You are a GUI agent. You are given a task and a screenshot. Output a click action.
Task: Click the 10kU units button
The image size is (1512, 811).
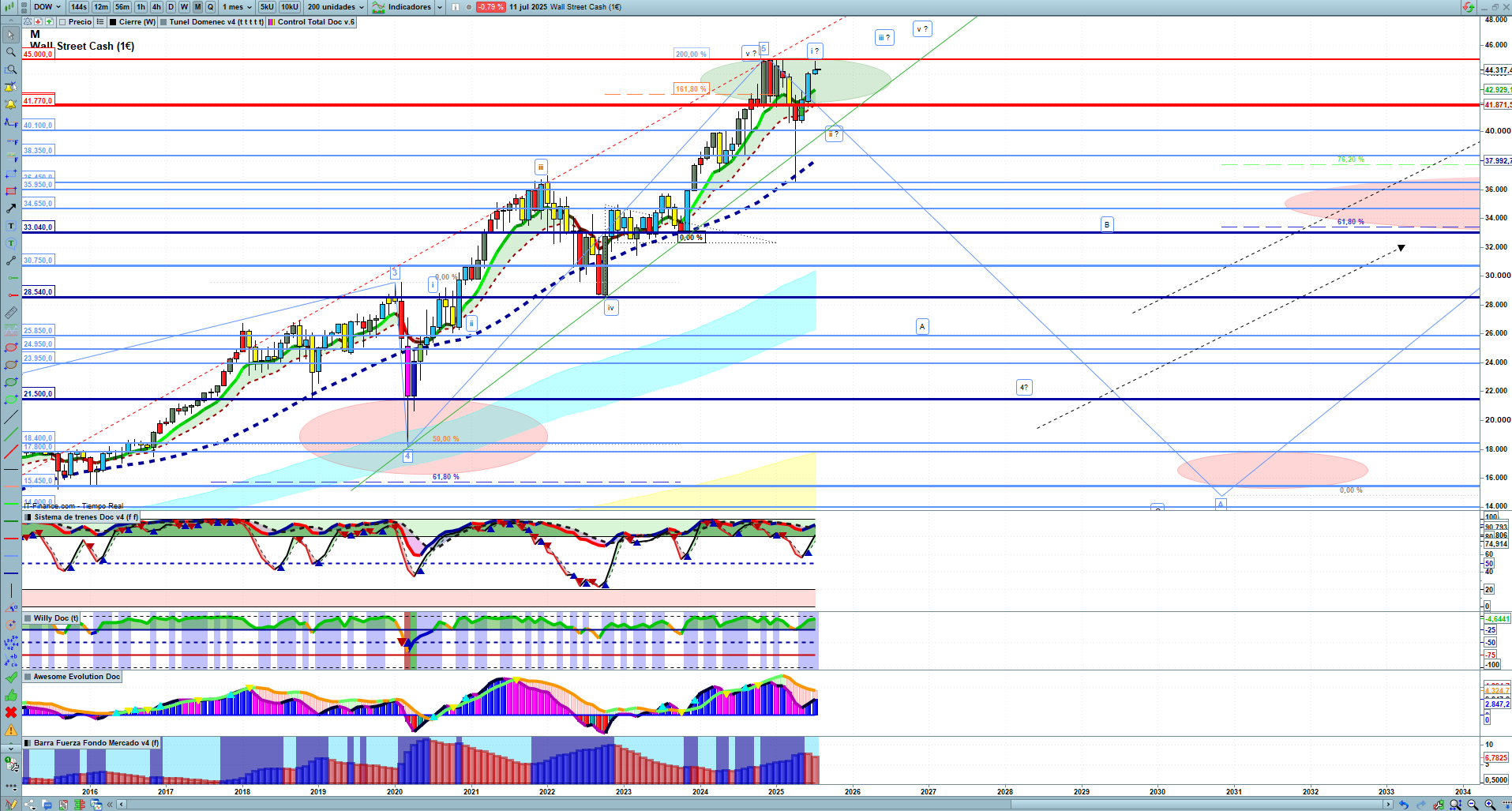point(290,7)
